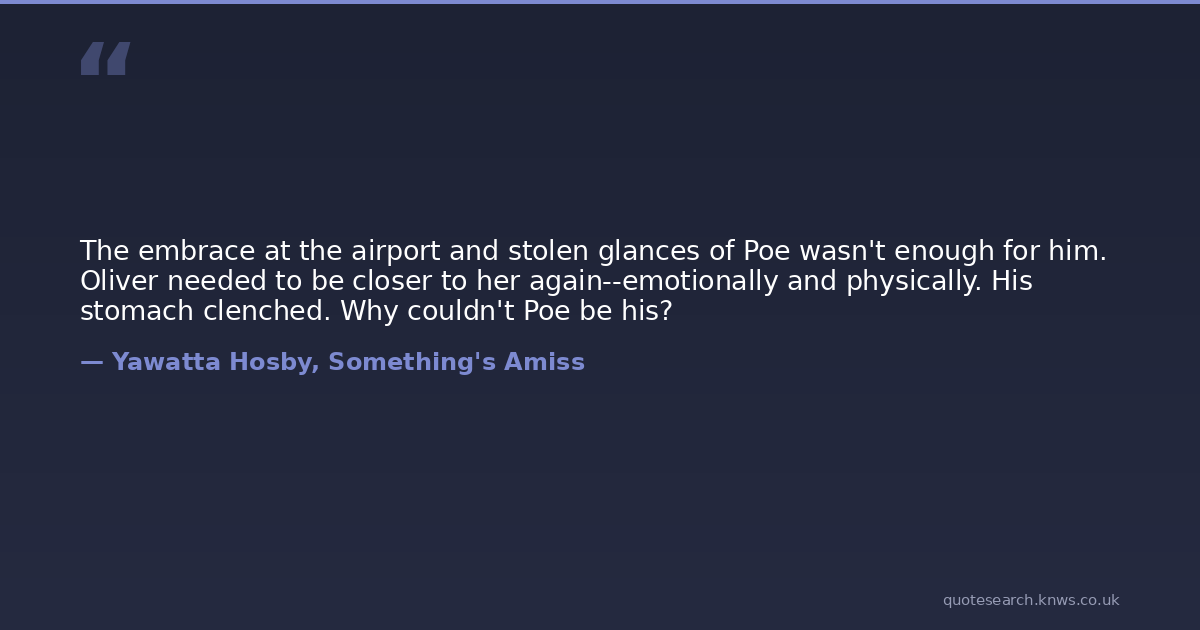Click the word His ending the second line
This screenshot has height=630, width=1200.
1011,281
